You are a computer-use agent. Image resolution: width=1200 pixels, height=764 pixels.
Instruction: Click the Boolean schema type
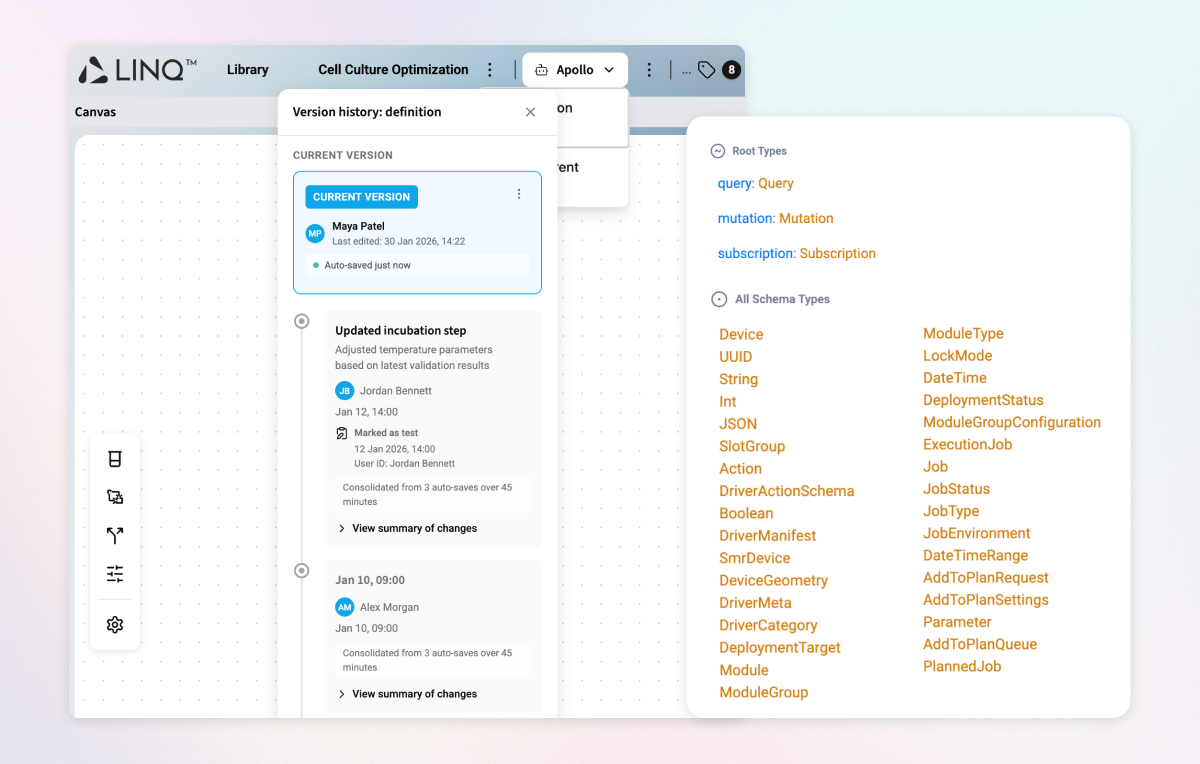(x=746, y=513)
